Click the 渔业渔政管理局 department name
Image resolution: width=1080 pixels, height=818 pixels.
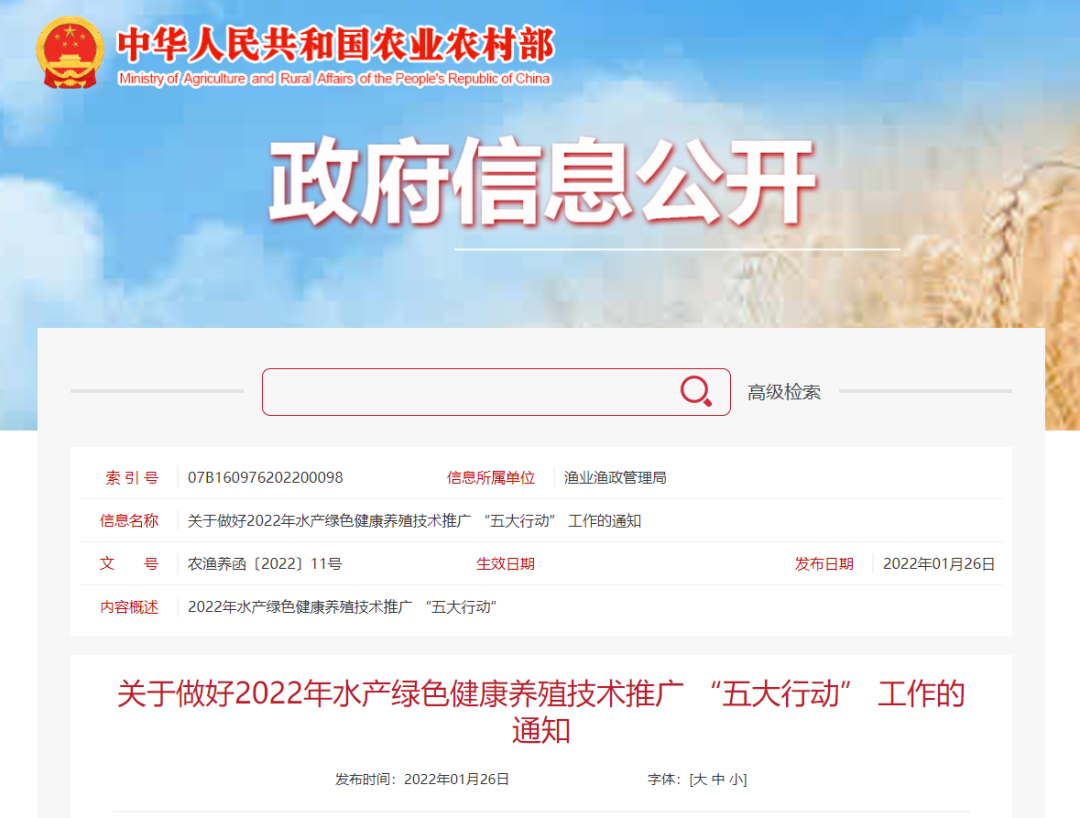pos(615,478)
